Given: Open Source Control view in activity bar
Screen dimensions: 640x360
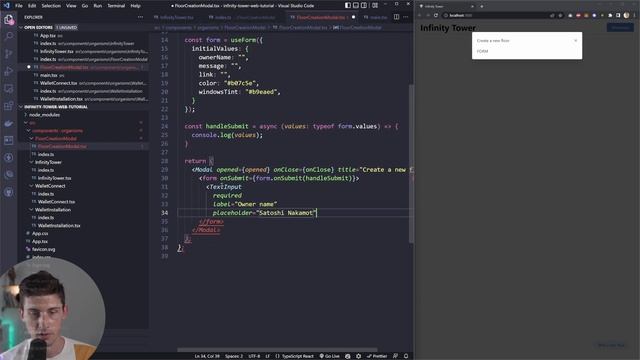Looking at the screenshot, I should (9, 54).
